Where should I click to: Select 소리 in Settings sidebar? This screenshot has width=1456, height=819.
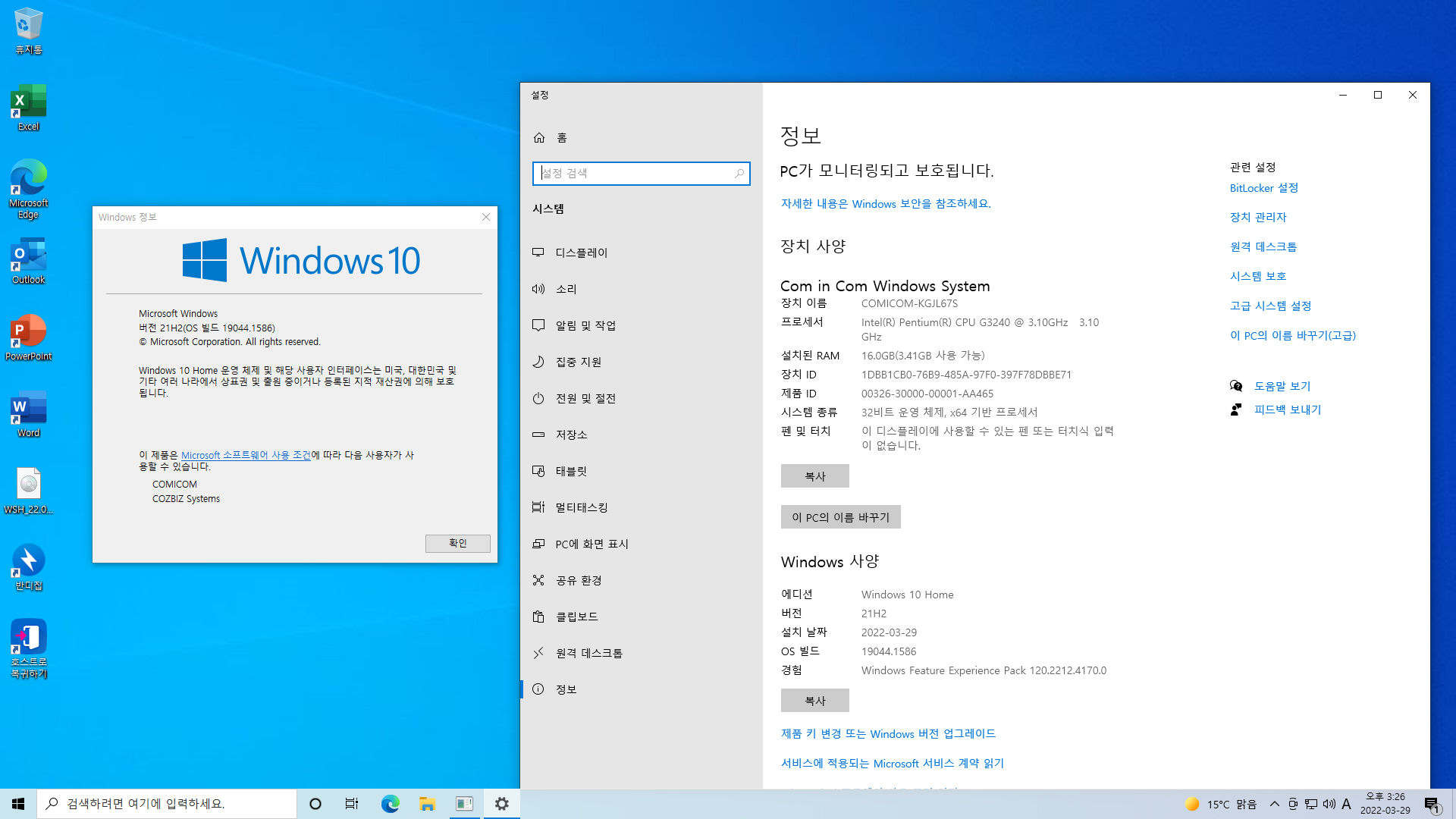pos(641,289)
